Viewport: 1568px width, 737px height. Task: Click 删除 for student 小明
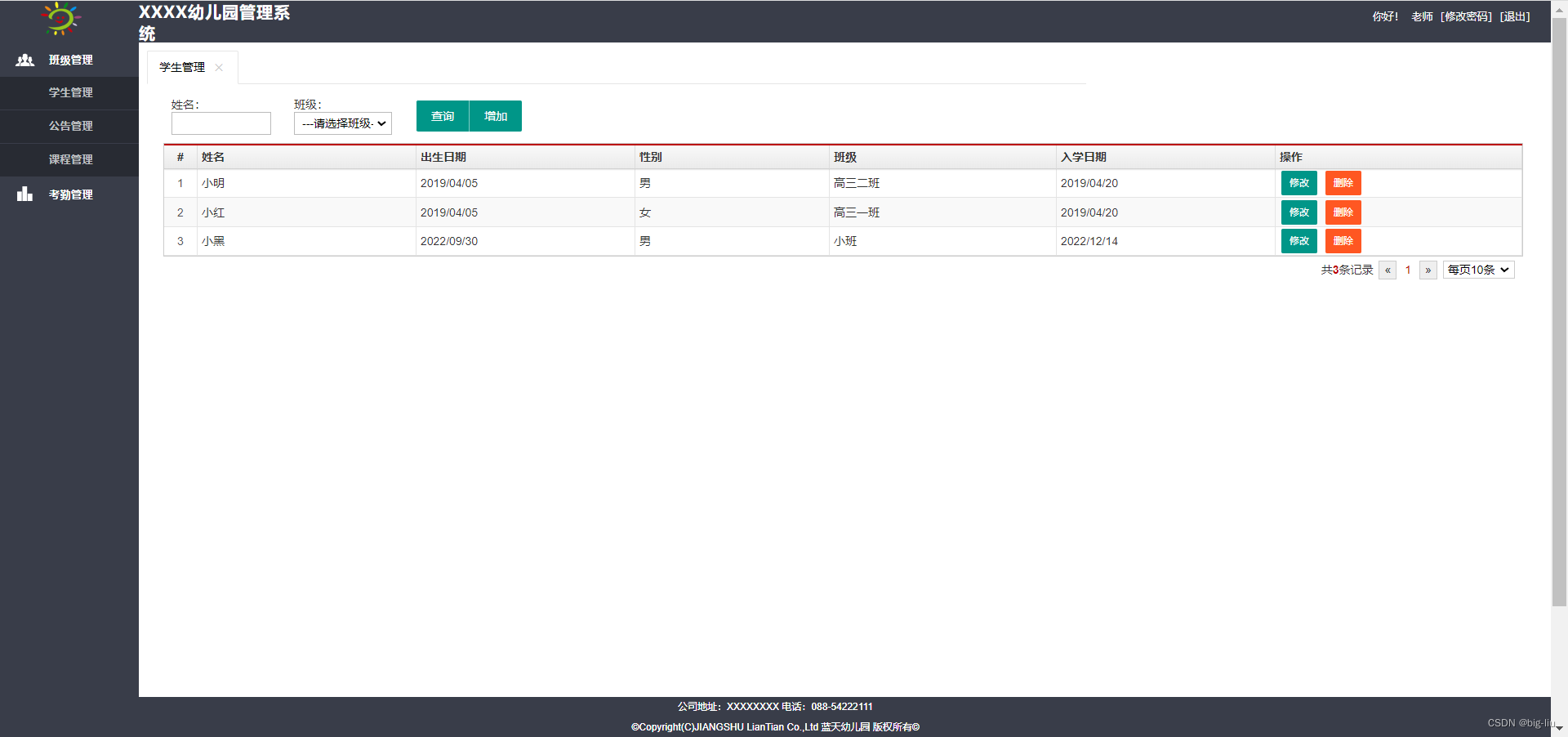point(1343,183)
